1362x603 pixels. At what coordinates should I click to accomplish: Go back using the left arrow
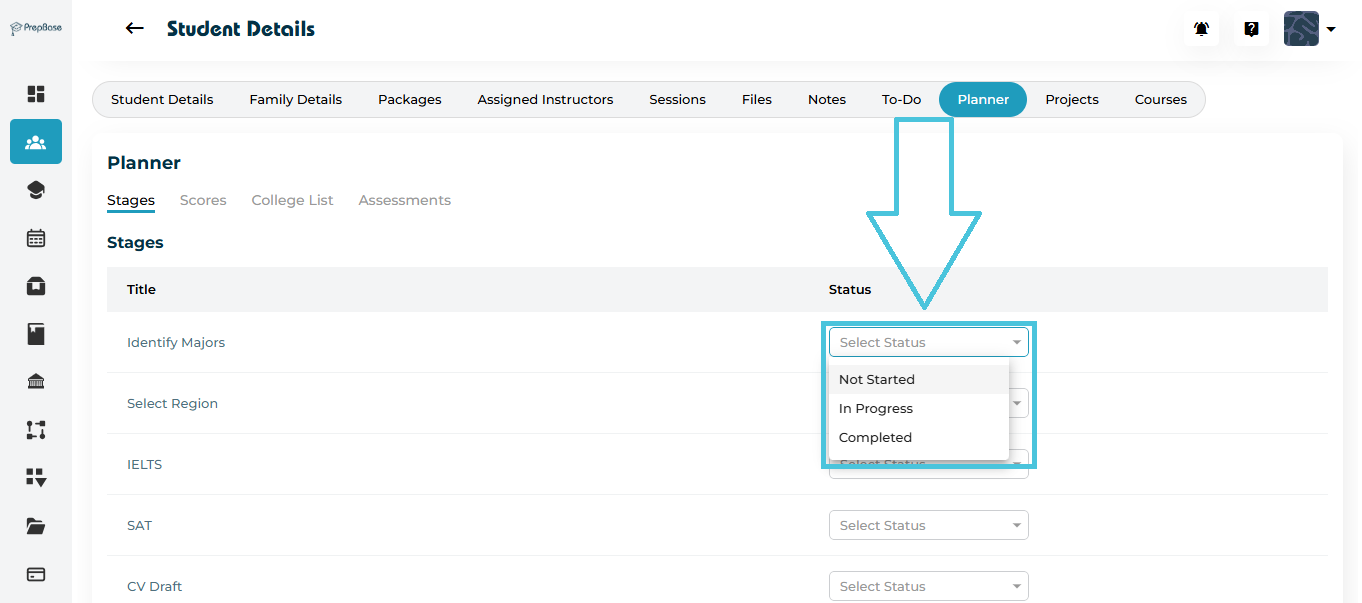click(x=135, y=29)
